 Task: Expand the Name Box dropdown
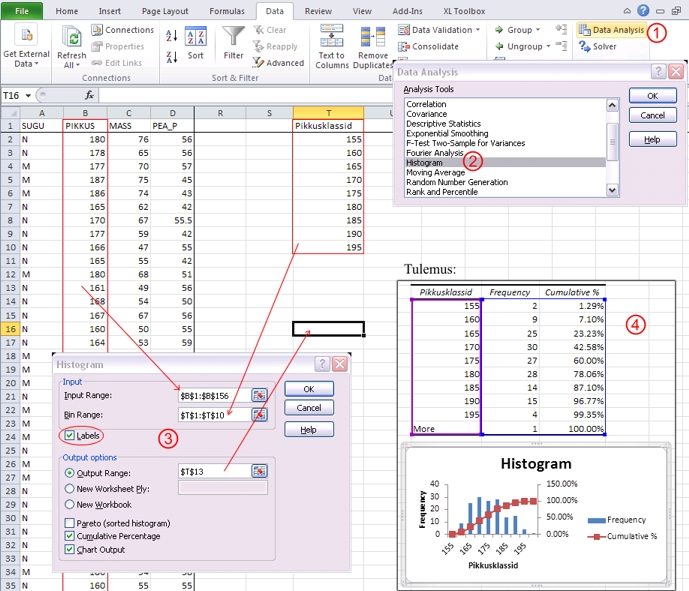pos(28,95)
